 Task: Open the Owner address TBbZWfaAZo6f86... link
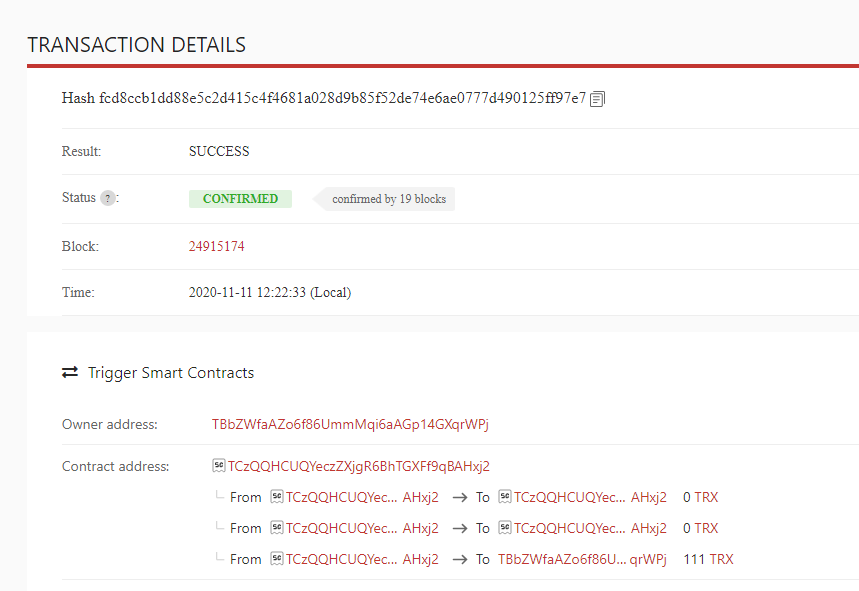click(x=350, y=424)
